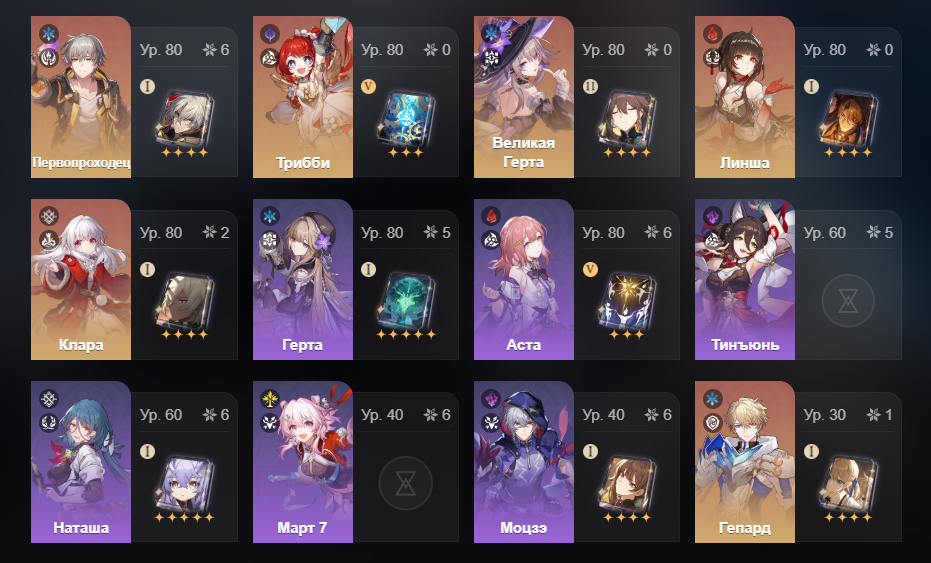Click the superimposition II badge for Великая Герта
931x563 pixels.
pos(590,87)
